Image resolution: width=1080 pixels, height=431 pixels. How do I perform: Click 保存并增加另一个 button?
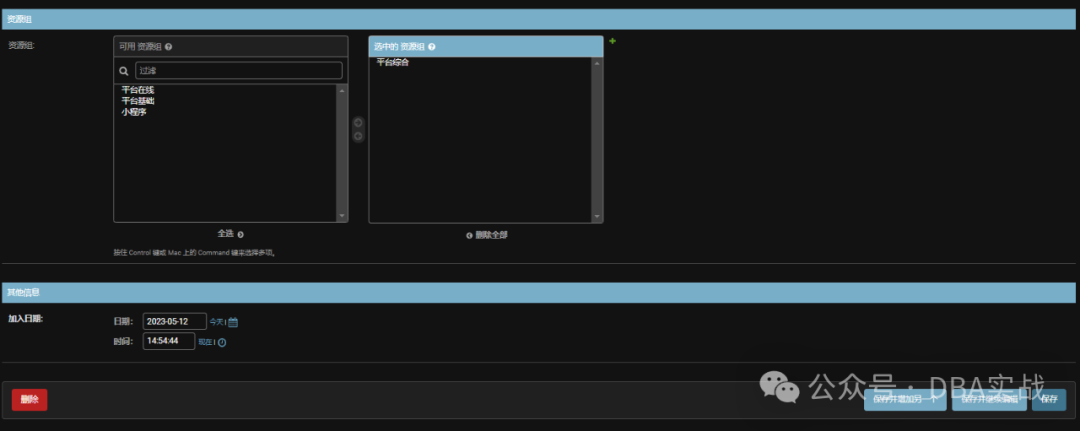coord(905,399)
